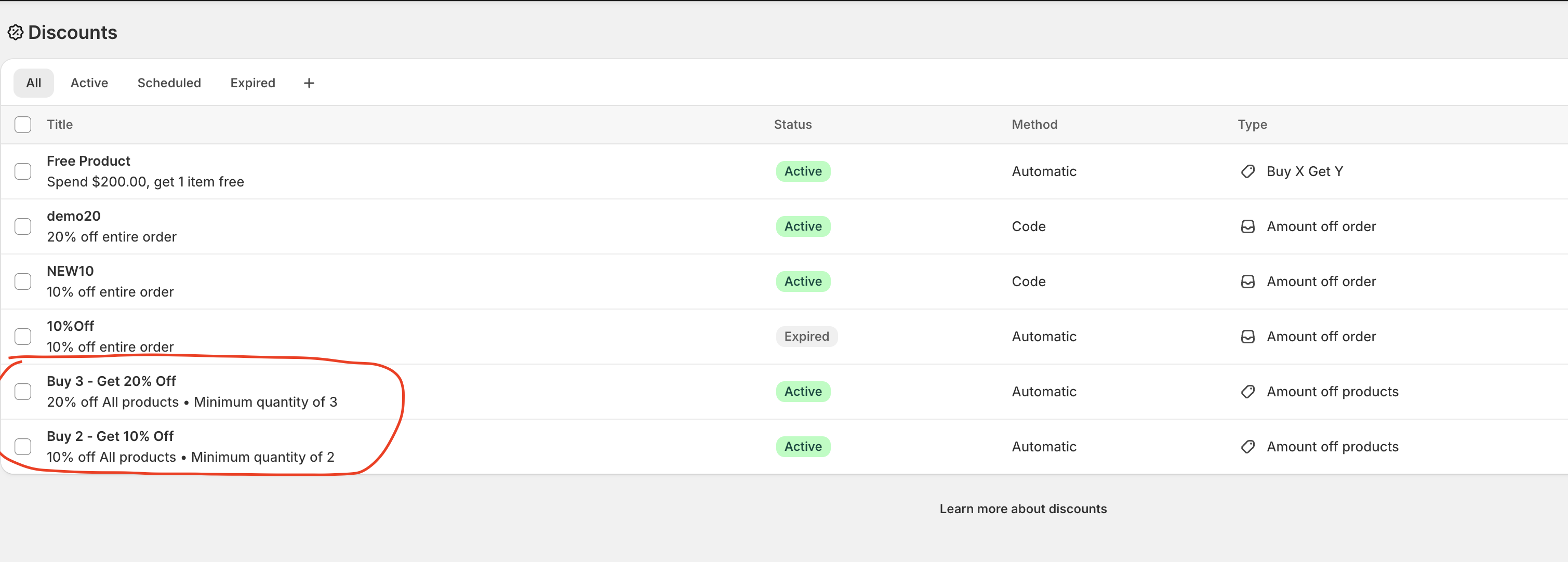1568x562 pixels.
Task: Select the Free Product discount checkbox
Action: [x=23, y=171]
